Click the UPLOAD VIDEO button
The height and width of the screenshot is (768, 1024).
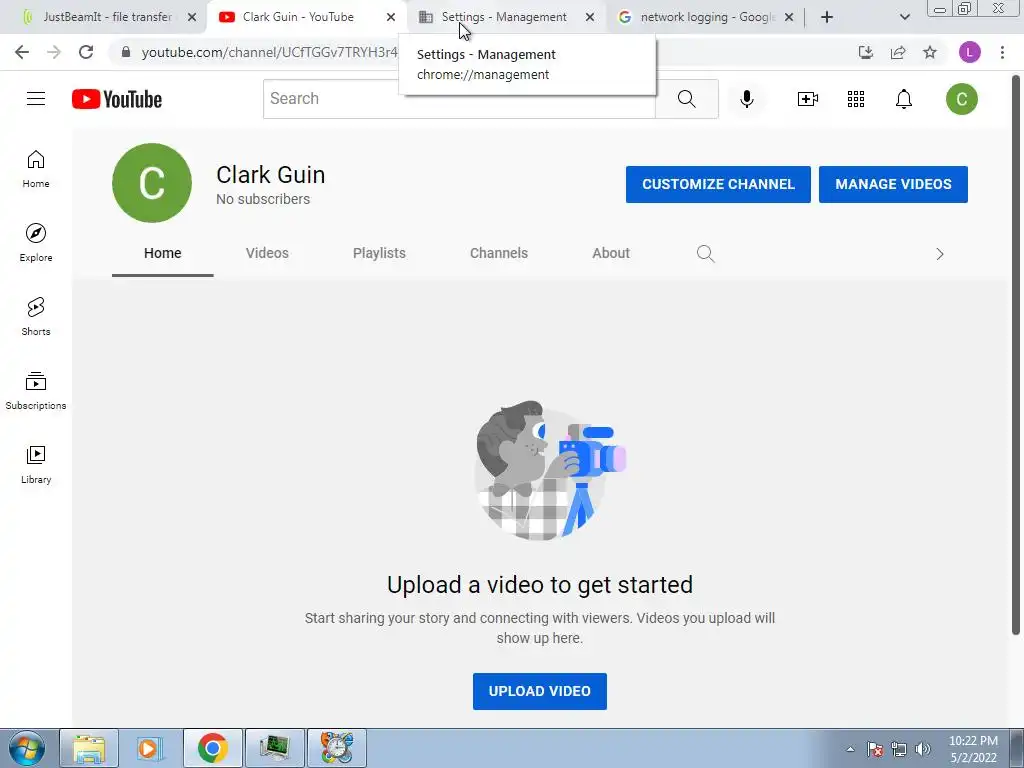pos(539,691)
